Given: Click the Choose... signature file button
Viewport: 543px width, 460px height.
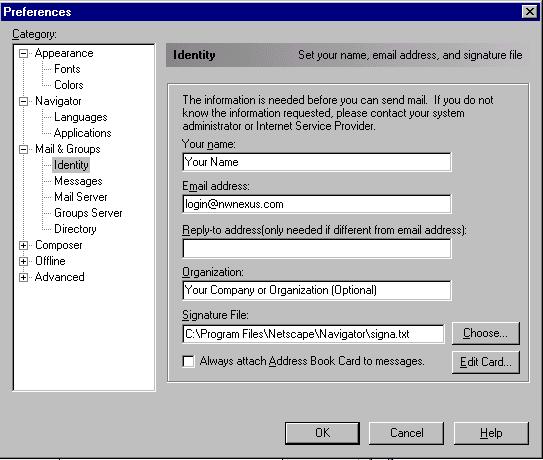Looking at the screenshot, I should click(x=486, y=333).
